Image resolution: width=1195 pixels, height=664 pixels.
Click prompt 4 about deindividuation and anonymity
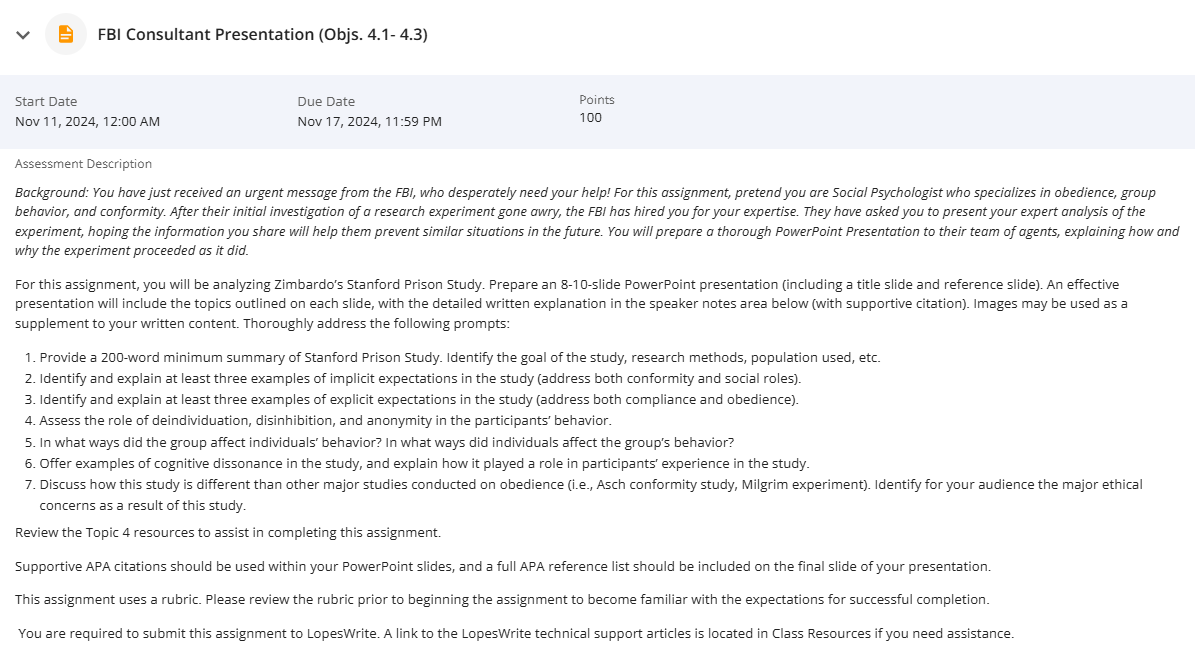[x=325, y=421]
